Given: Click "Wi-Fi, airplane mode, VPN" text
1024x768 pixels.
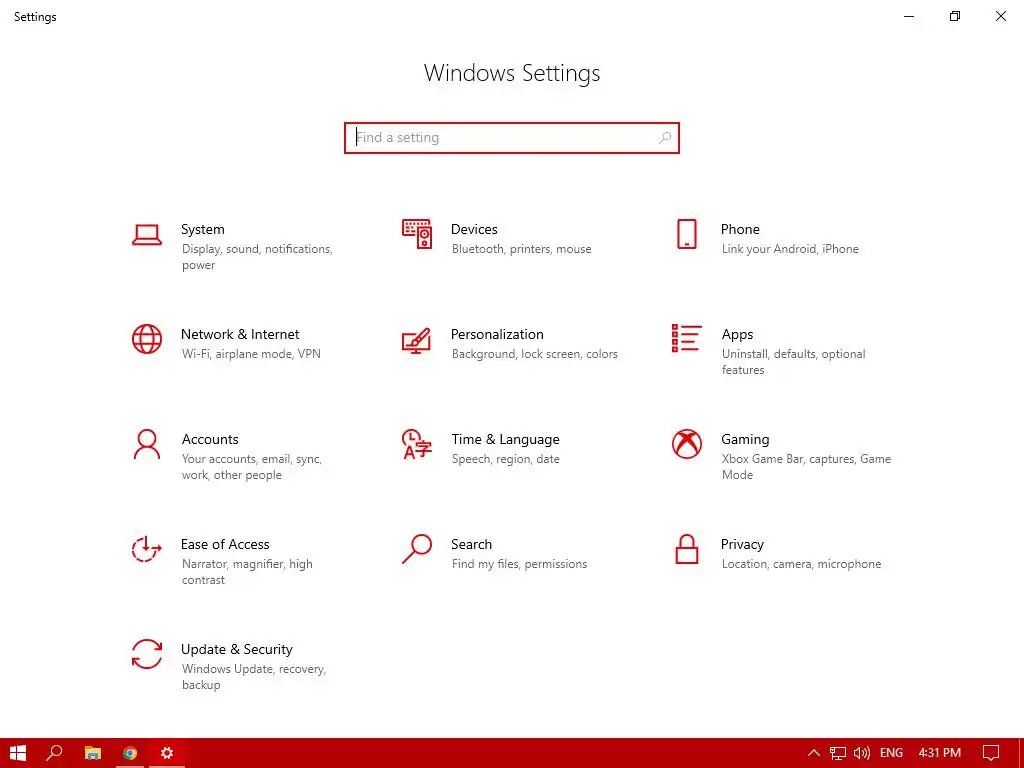Looking at the screenshot, I should [x=251, y=354].
